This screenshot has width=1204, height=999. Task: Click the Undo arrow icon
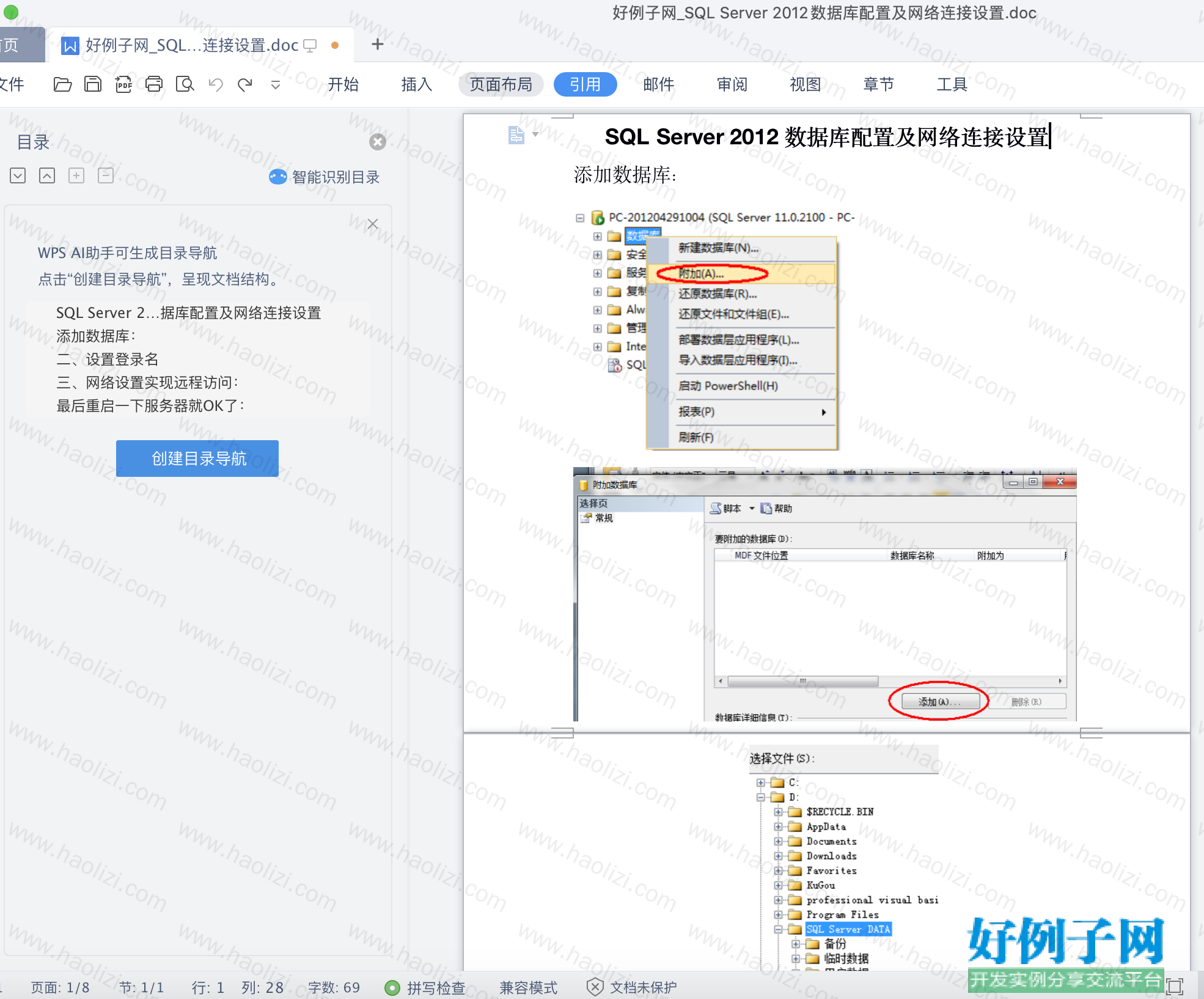tap(215, 84)
